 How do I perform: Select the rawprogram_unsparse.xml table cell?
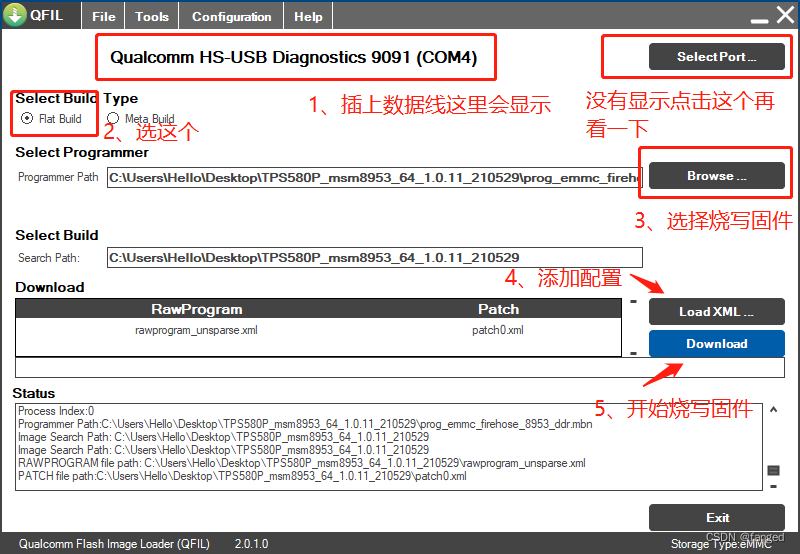pos(196,330)
